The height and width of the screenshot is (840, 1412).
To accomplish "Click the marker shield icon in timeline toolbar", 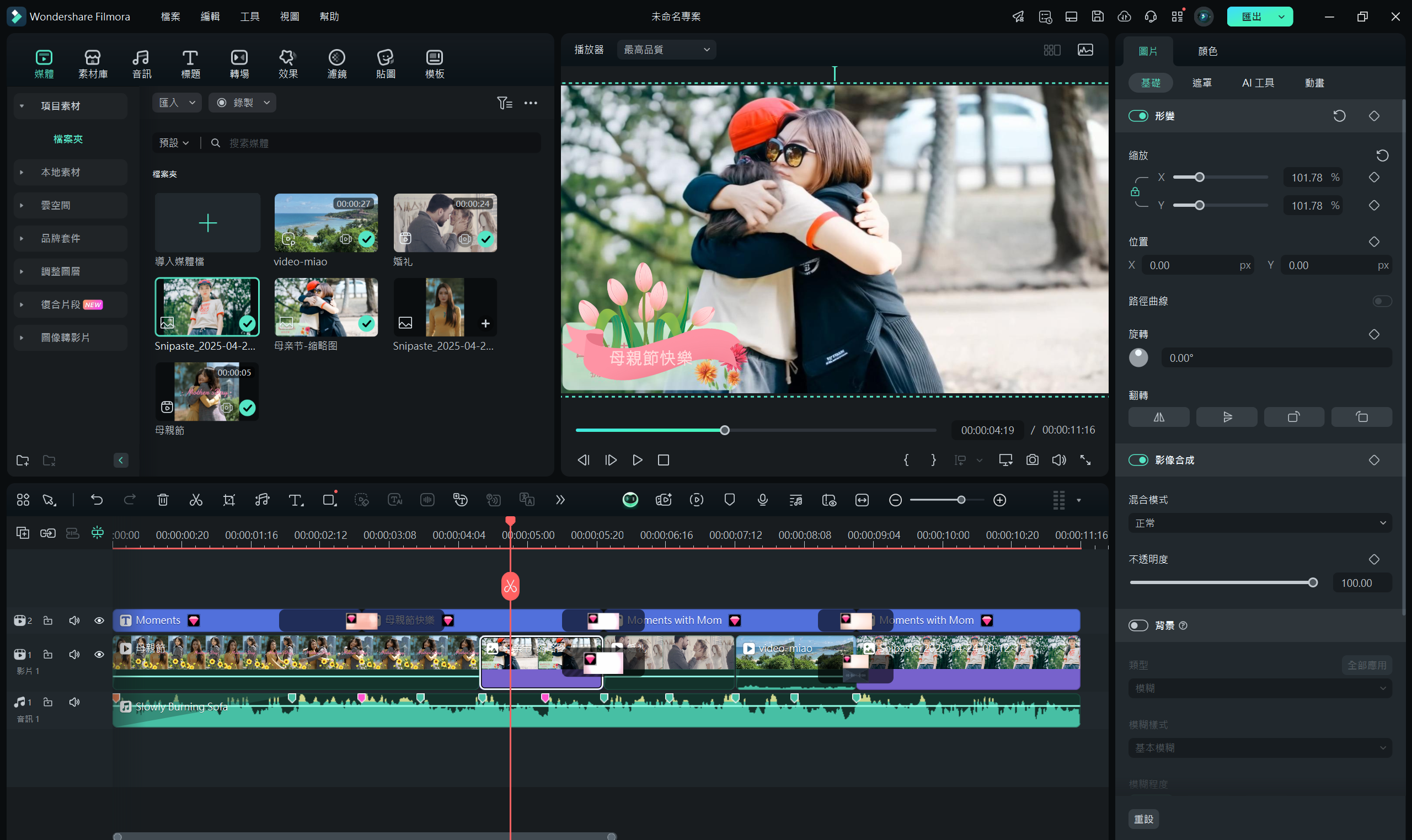I will click(x=730, y=500).
